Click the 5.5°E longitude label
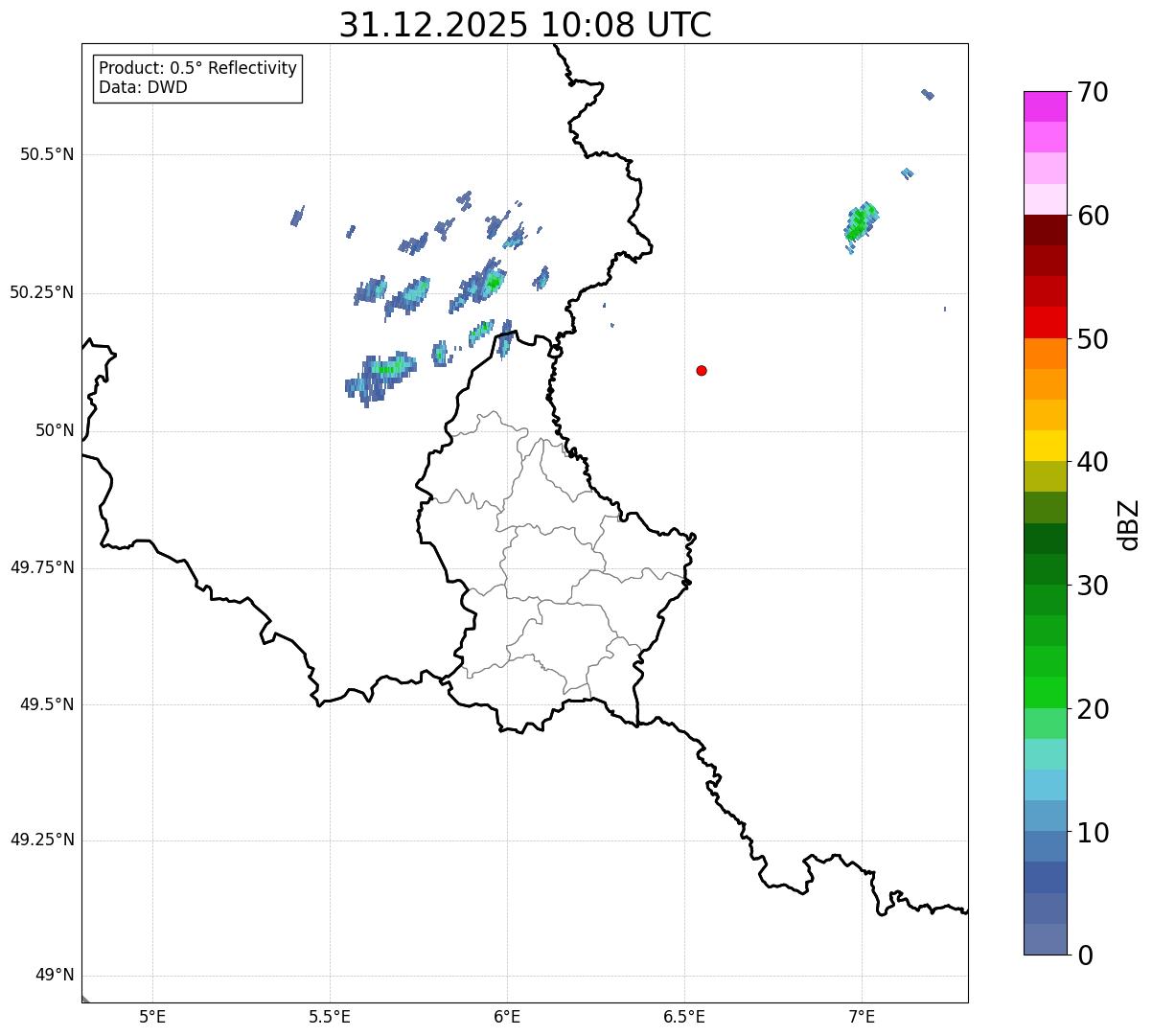 click(330, 1017)
